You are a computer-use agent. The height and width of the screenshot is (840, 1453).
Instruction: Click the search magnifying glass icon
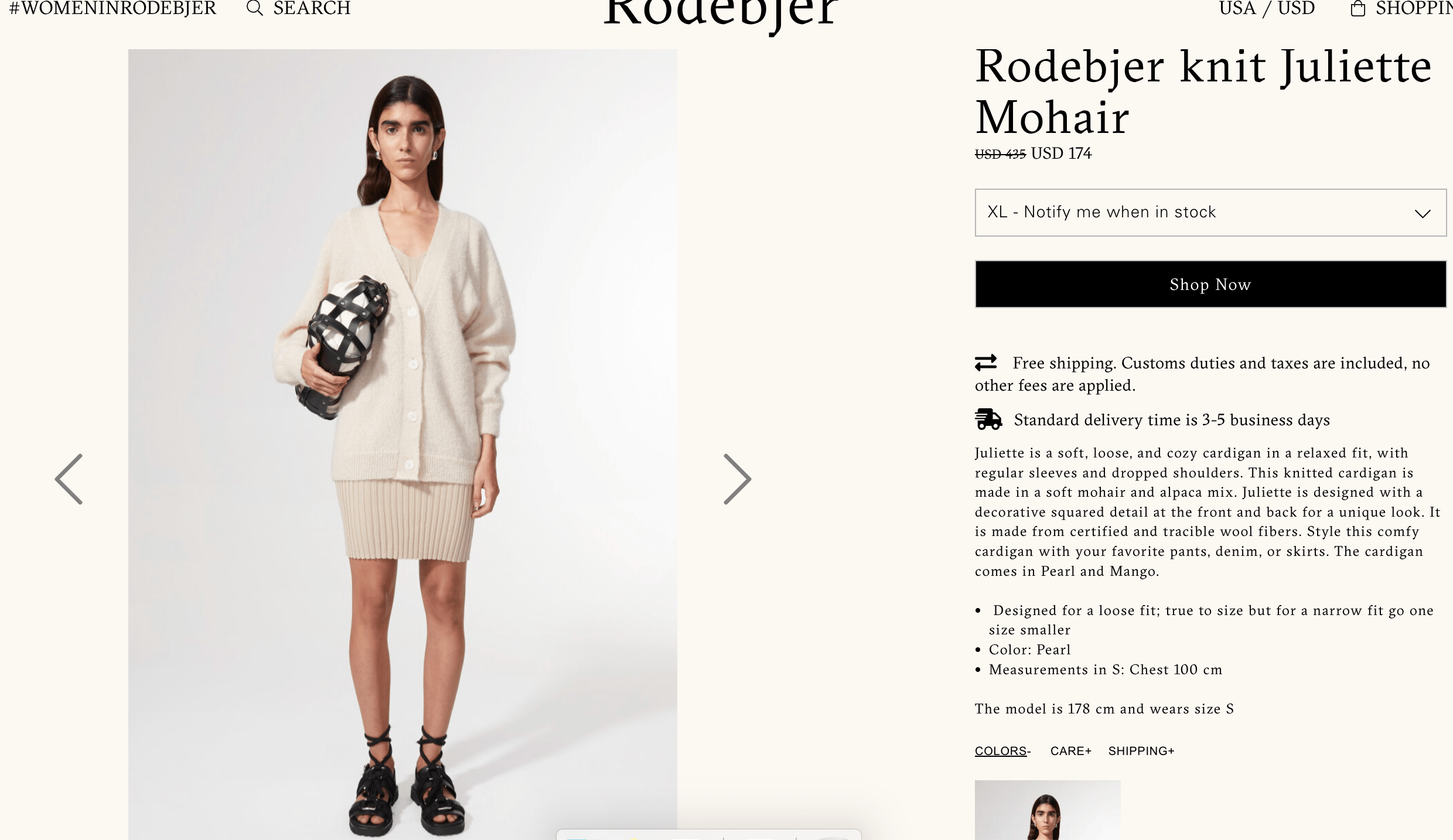click(254, 8)
